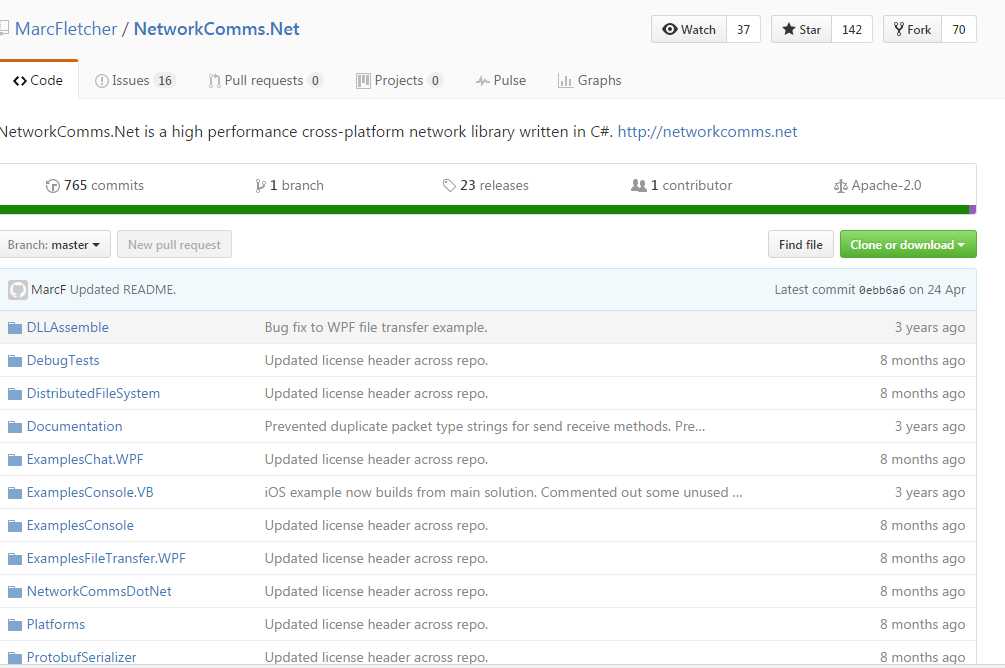1005x668 pixels.
Task: Click the purple language bar segment
Action: click(x=972, y=210)
